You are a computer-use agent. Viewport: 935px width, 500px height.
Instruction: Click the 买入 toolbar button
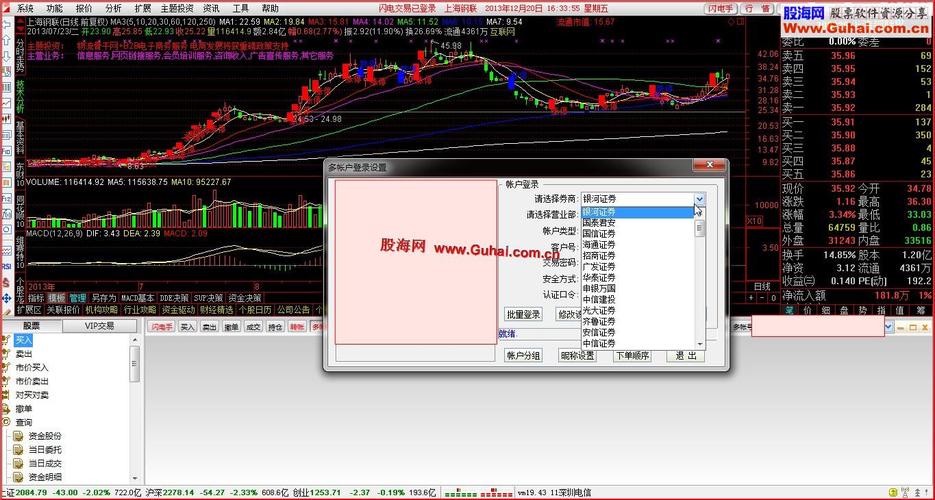coord(188,327)
